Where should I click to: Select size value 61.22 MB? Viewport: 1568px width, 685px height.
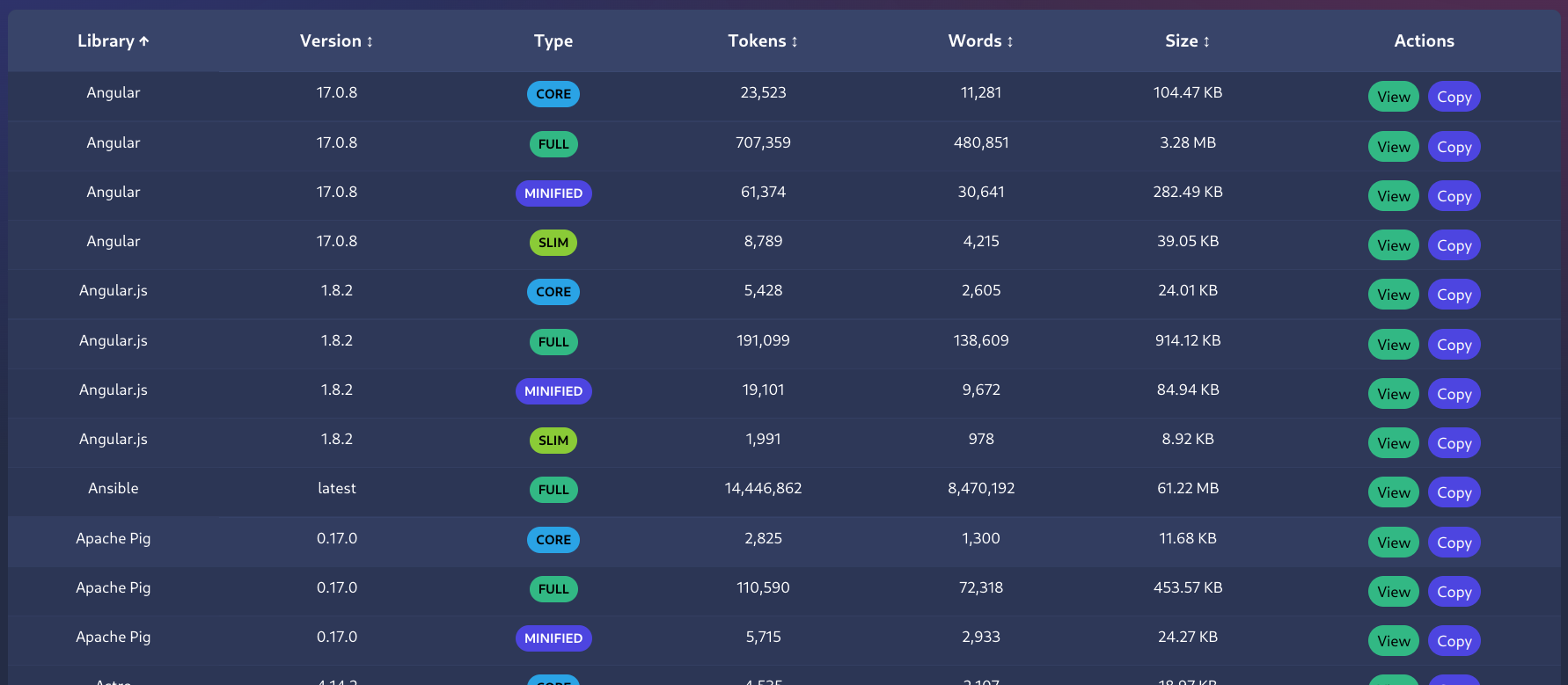pyautogui.click(x=1188, y=489)
